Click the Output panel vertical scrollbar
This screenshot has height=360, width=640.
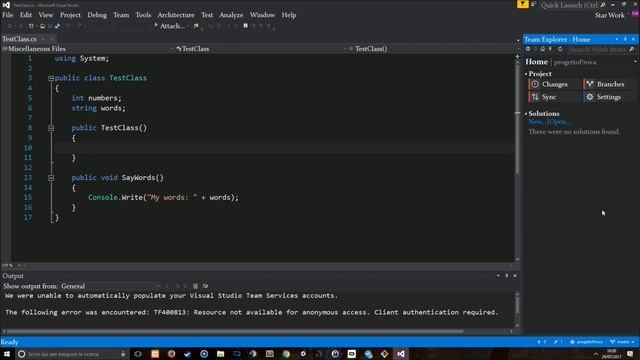point(517,304)
